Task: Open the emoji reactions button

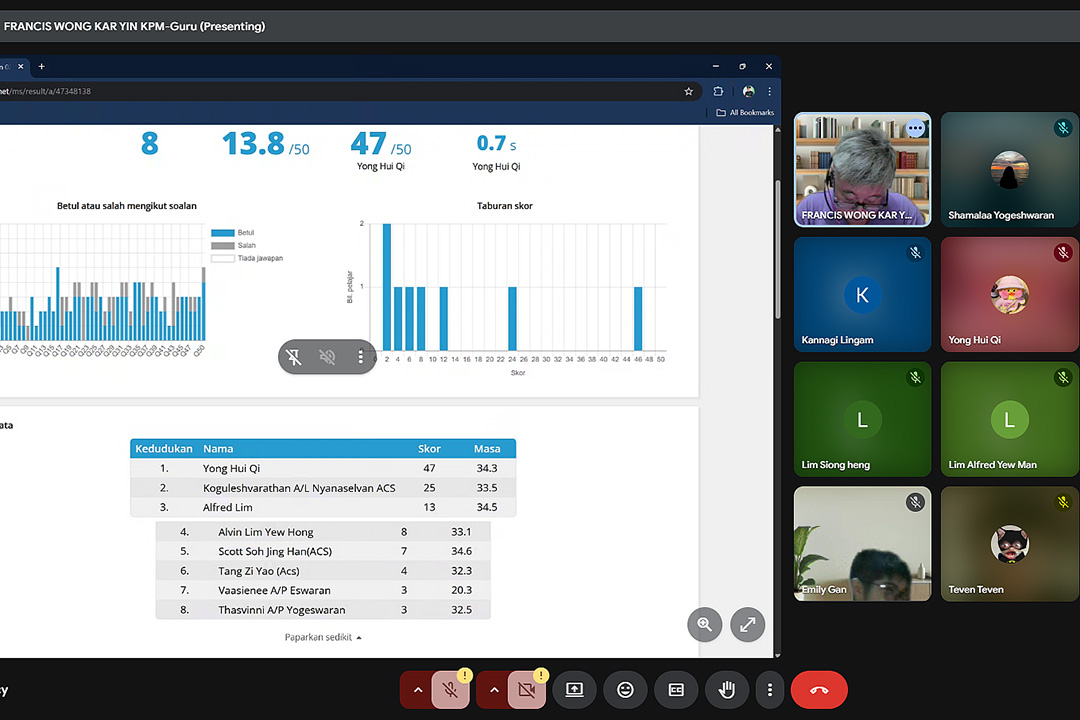Action: click(x=625, y=690)
